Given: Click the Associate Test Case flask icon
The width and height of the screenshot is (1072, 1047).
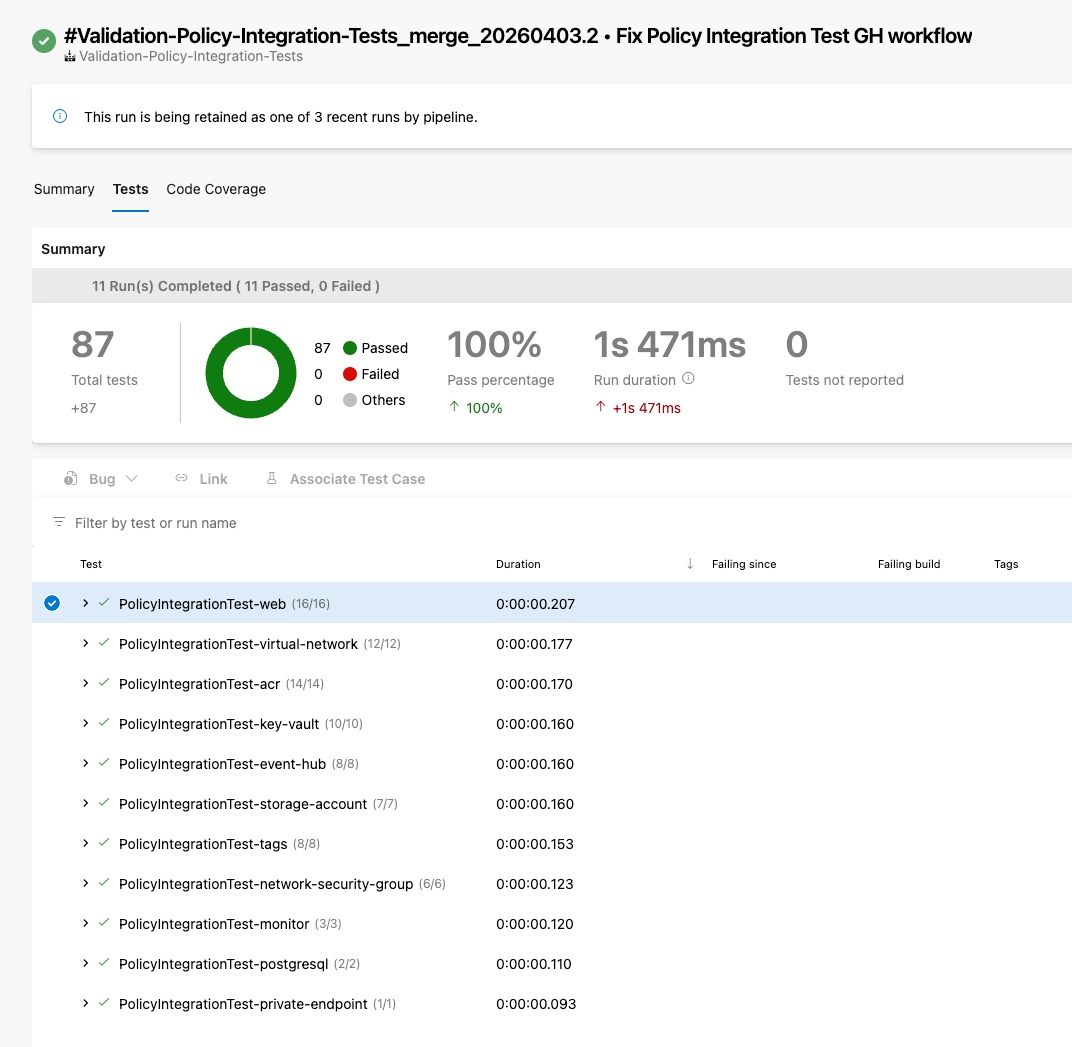Looking at the screenshot, I should coord(271,479).
